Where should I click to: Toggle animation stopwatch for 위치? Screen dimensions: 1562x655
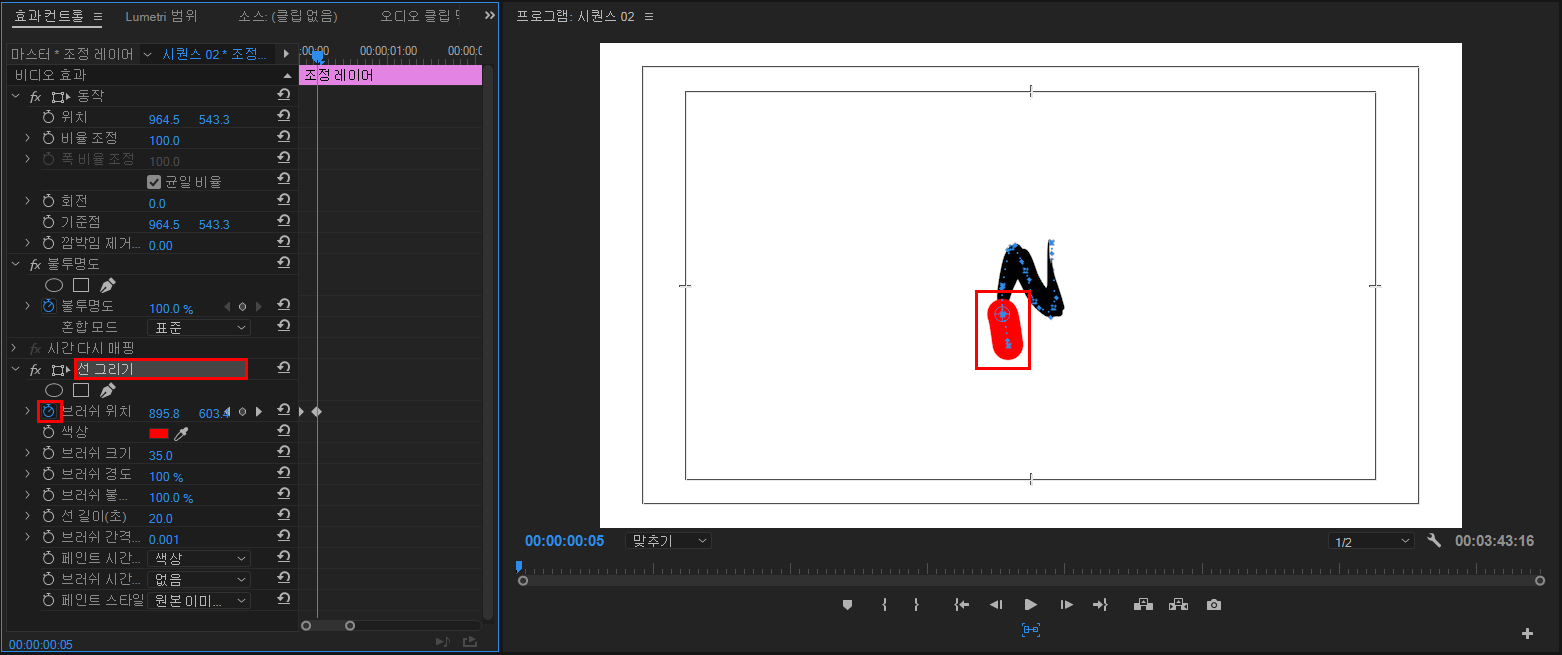(x=48, y=117)
